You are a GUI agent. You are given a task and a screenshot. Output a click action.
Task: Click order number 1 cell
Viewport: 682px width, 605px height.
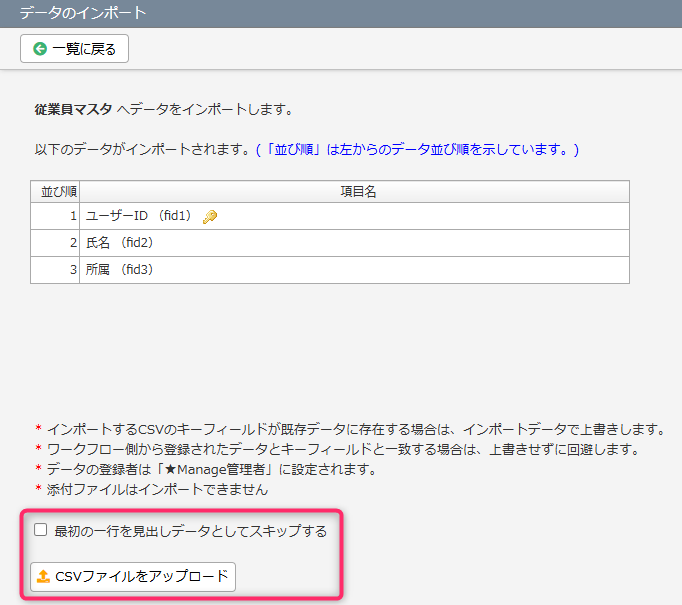pyautogui.click(x=55, y=216)
